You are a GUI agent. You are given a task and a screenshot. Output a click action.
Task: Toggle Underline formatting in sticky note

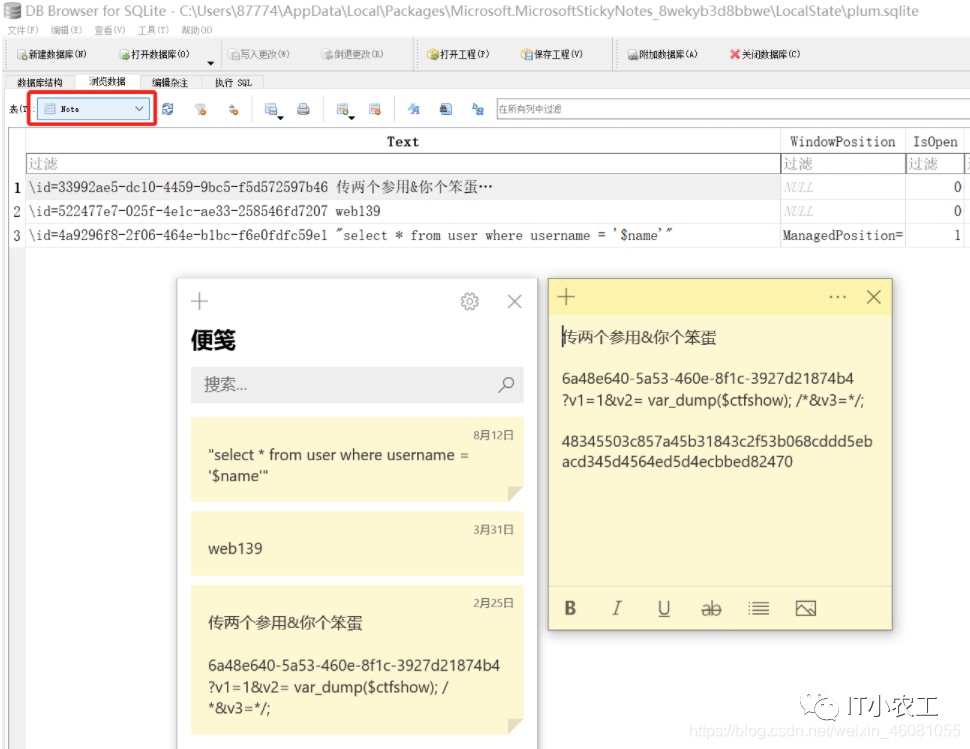[664, 609]
